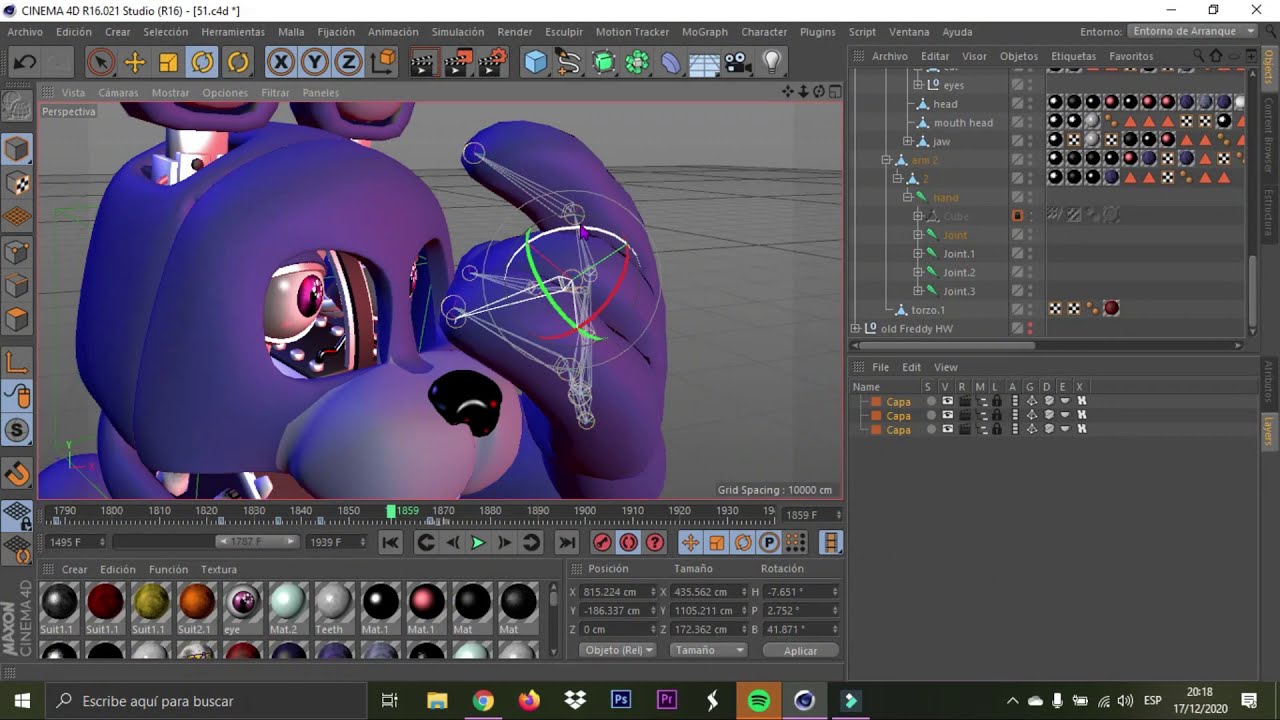The image size is (1280, 720).
Task: Go to end of animation
Action: 567,543
